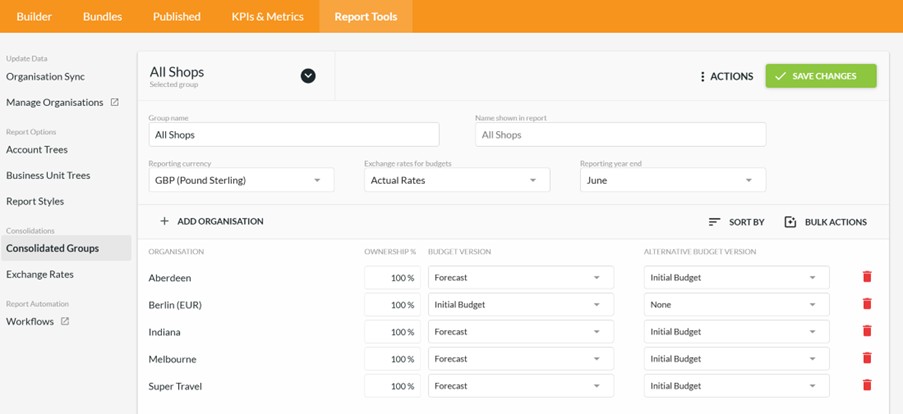
Task: Open Exchange Rates in sidebar
Action: 40,275
